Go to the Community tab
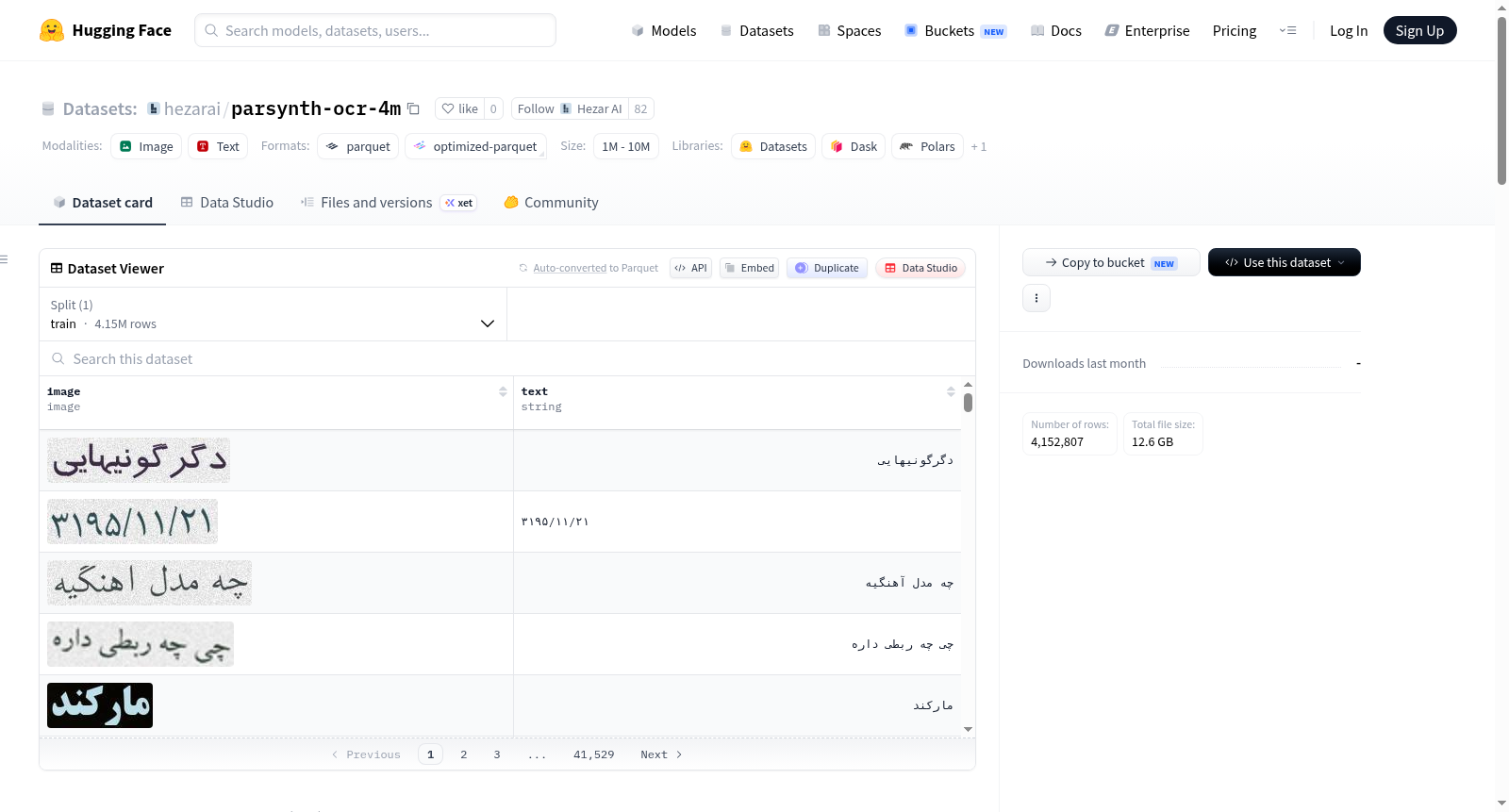Image resolution: width=1509 pixels, height=812 pixels. pyautogui.click(x=551, y=202)
